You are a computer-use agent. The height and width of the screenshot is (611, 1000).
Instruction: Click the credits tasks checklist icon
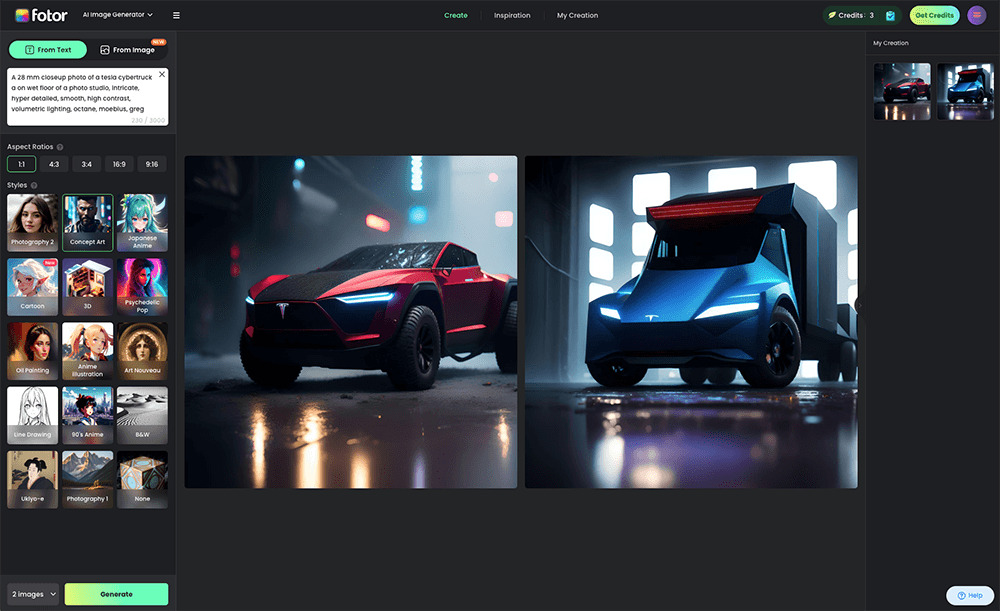click(893, 15)
